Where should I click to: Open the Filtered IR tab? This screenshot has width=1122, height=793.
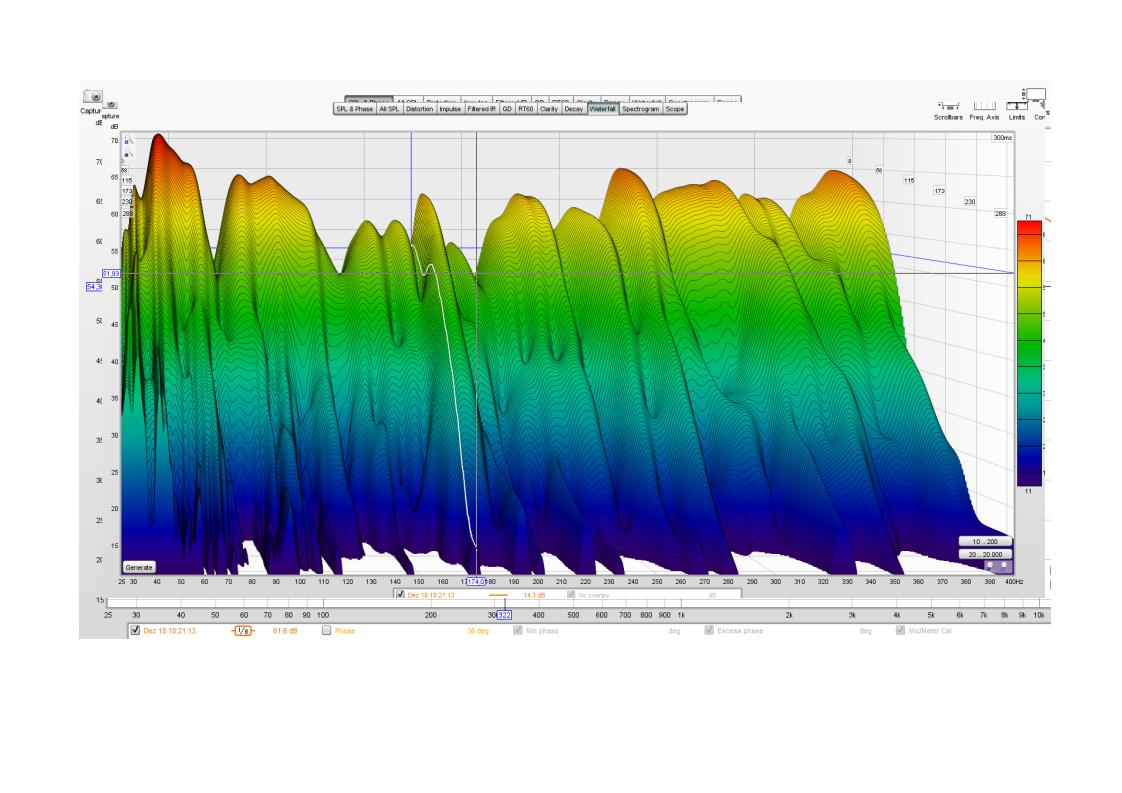tap(482, 109)
